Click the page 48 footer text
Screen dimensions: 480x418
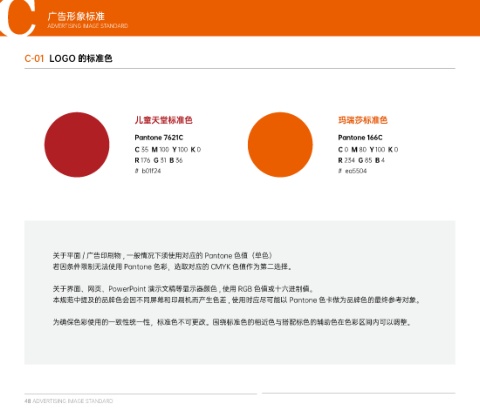pos(69,401)
